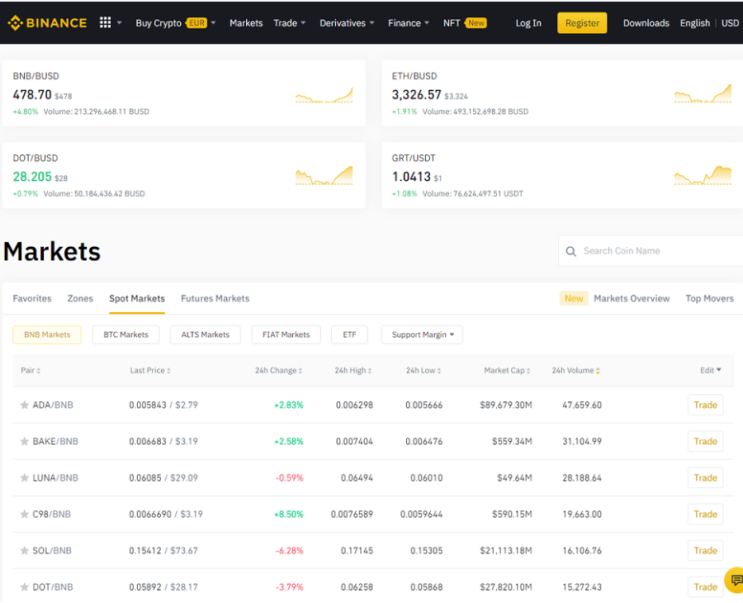Viewport: 743px width, 603px height.
Task: Select the ETF filter button
Action: tap(350, 334)
